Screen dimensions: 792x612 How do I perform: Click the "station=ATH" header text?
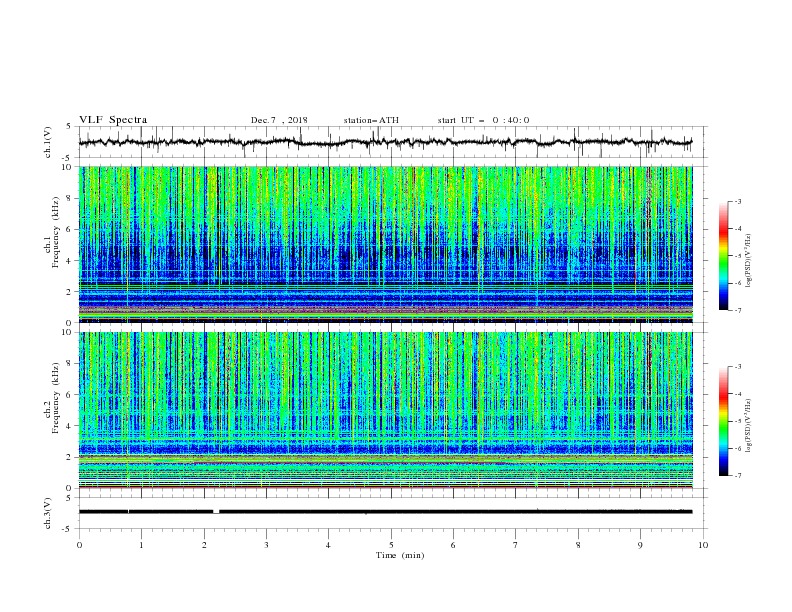[x=371, y=120]
